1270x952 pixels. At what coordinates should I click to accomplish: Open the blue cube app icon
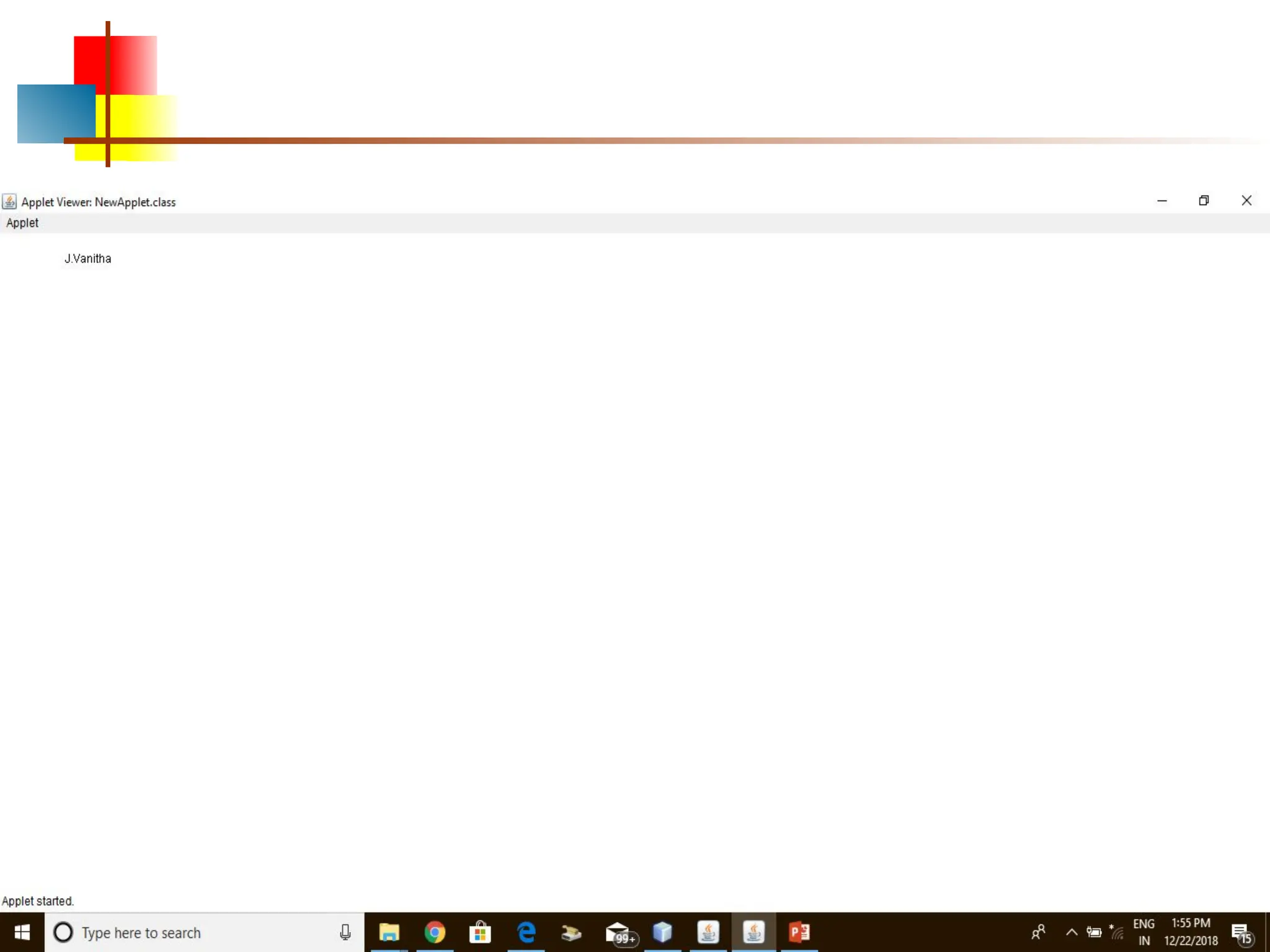662,932
